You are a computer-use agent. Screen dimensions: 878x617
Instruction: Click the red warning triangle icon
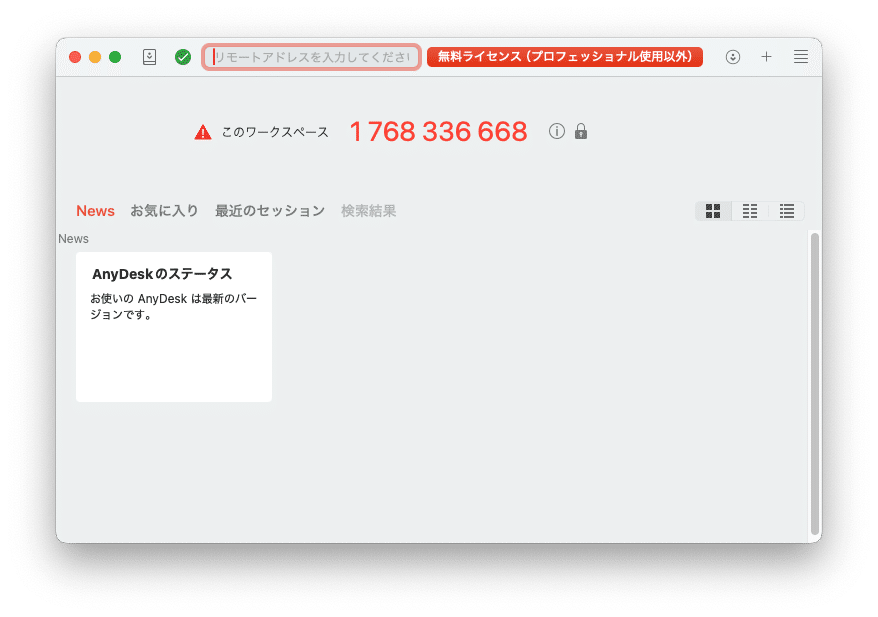click(203, 133)
